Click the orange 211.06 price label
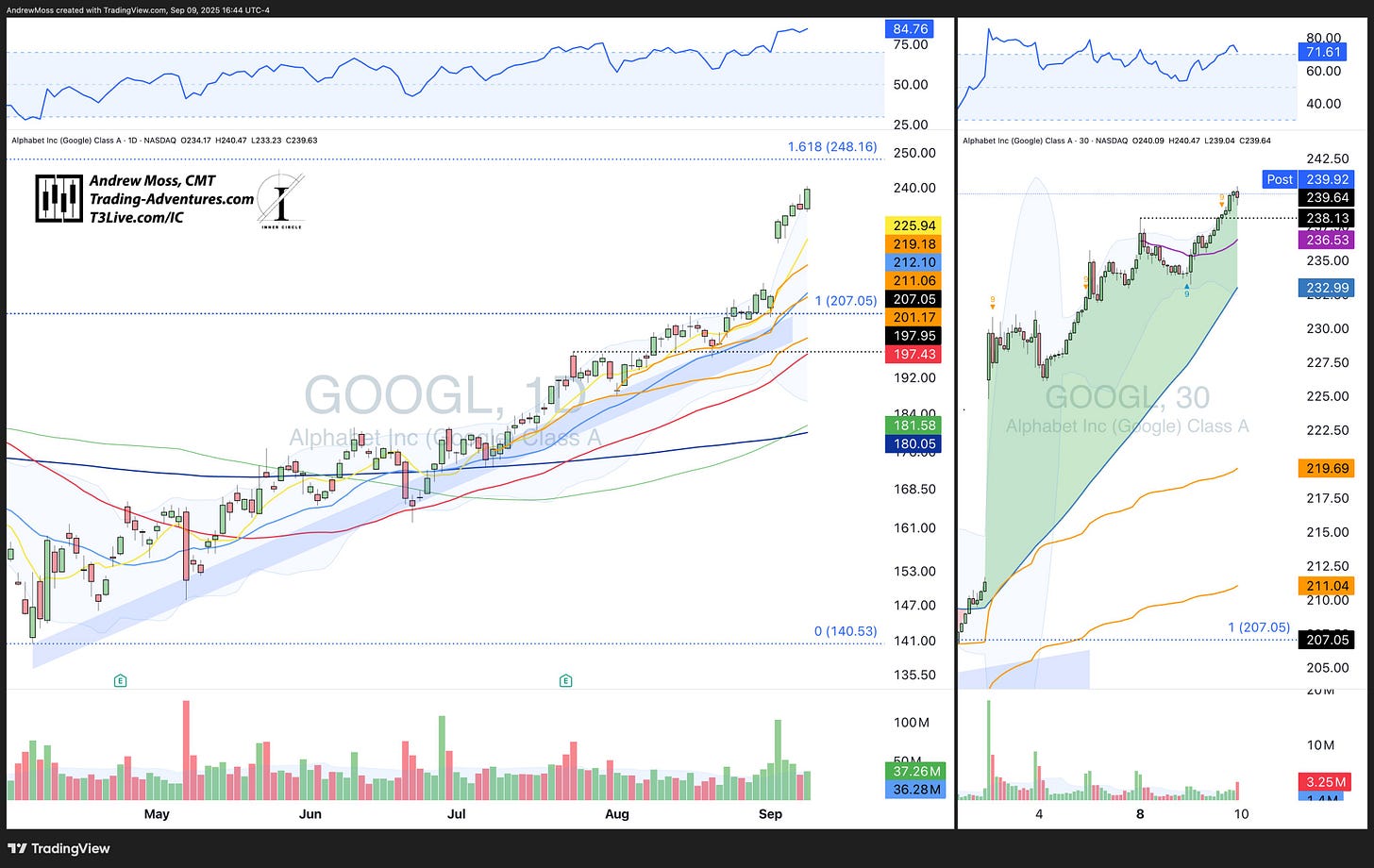The height and width of the screenshot is (868, 1374). (913, 280)
